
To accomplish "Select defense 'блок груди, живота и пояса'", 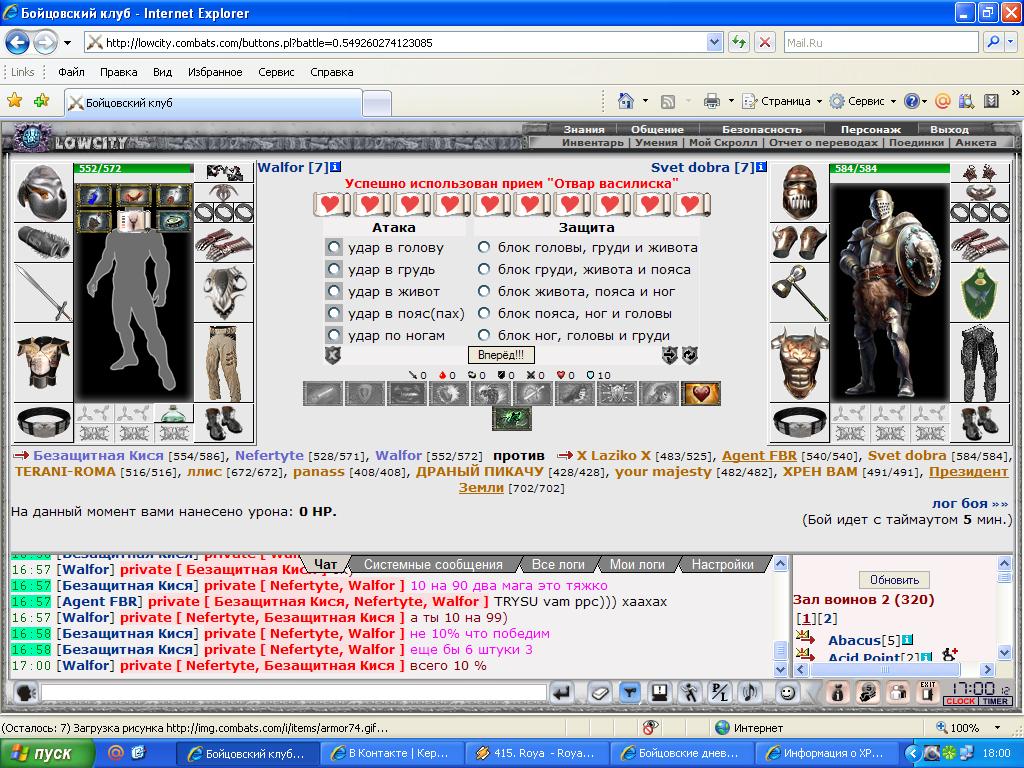I will [484, 269].
